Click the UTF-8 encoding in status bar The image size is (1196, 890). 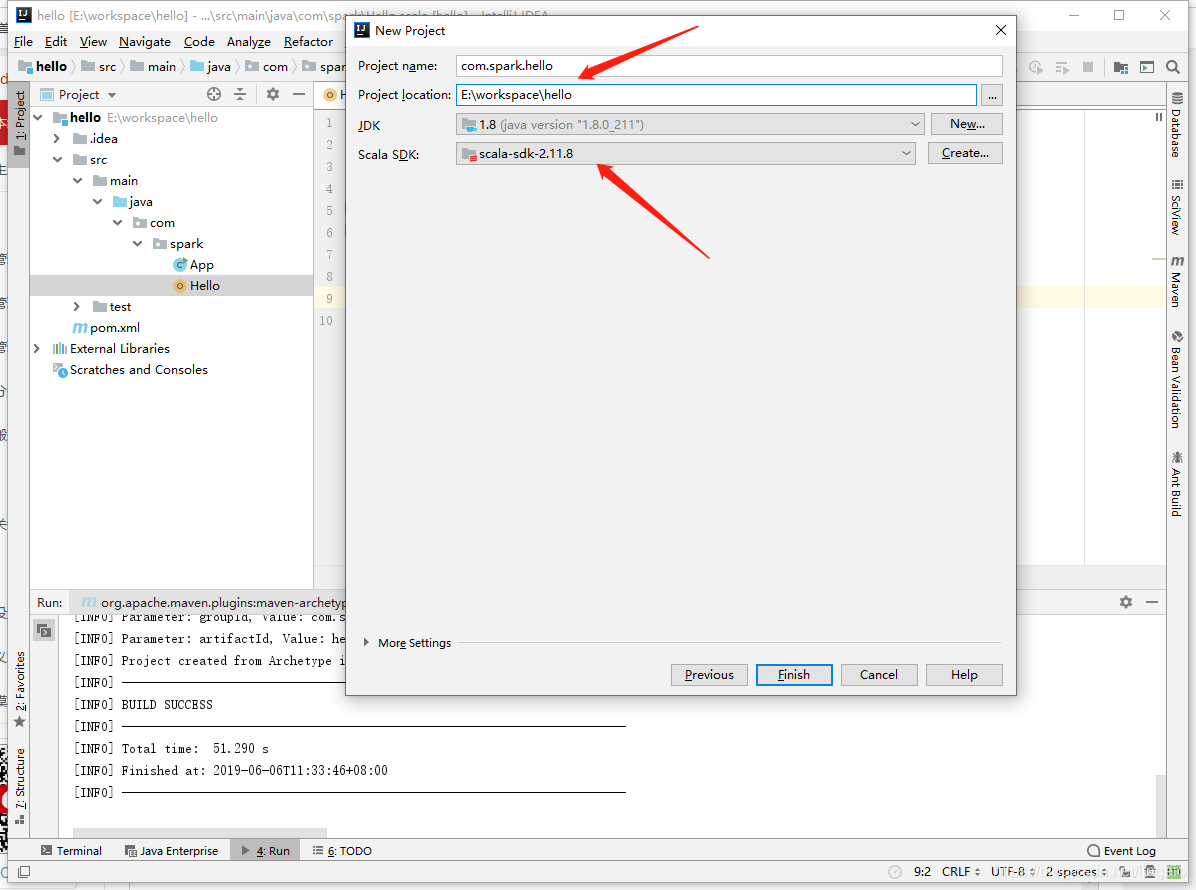1013,872
